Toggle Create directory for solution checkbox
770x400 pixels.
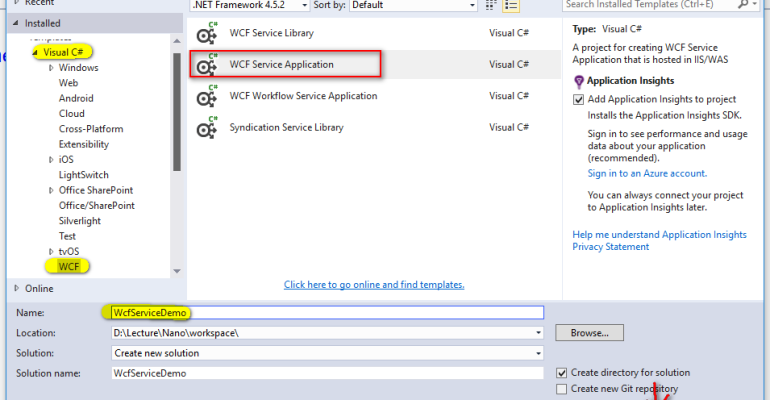click(562, 373)
